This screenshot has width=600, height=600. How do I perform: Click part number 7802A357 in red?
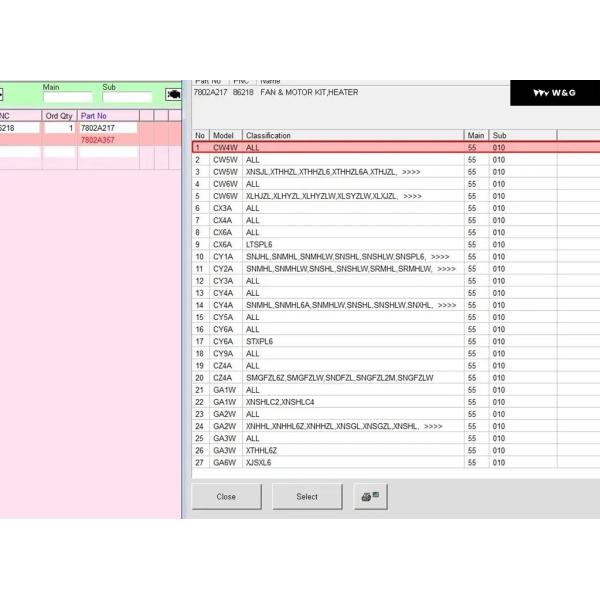(97, 141)
